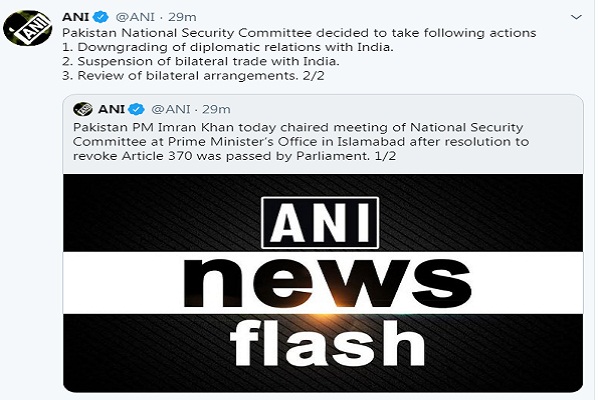Click the 29m timestamp in the quoted tweet
The height and width of the screenshot is (400, 600).
pyautogui.click(x=217, y=109)
